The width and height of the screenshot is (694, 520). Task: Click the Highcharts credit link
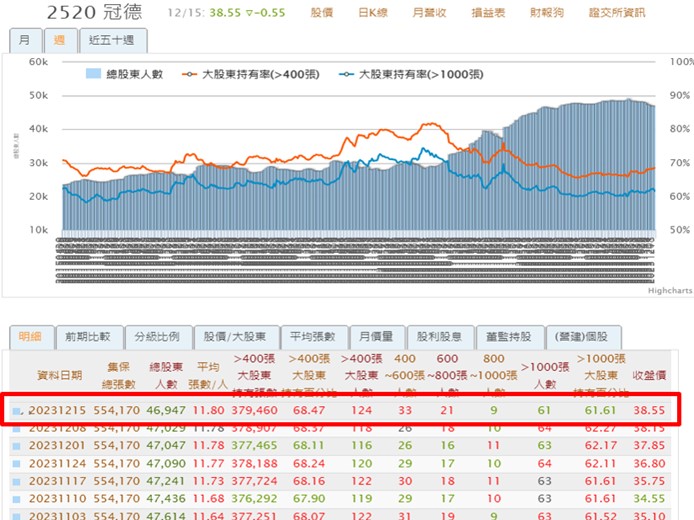670,291
